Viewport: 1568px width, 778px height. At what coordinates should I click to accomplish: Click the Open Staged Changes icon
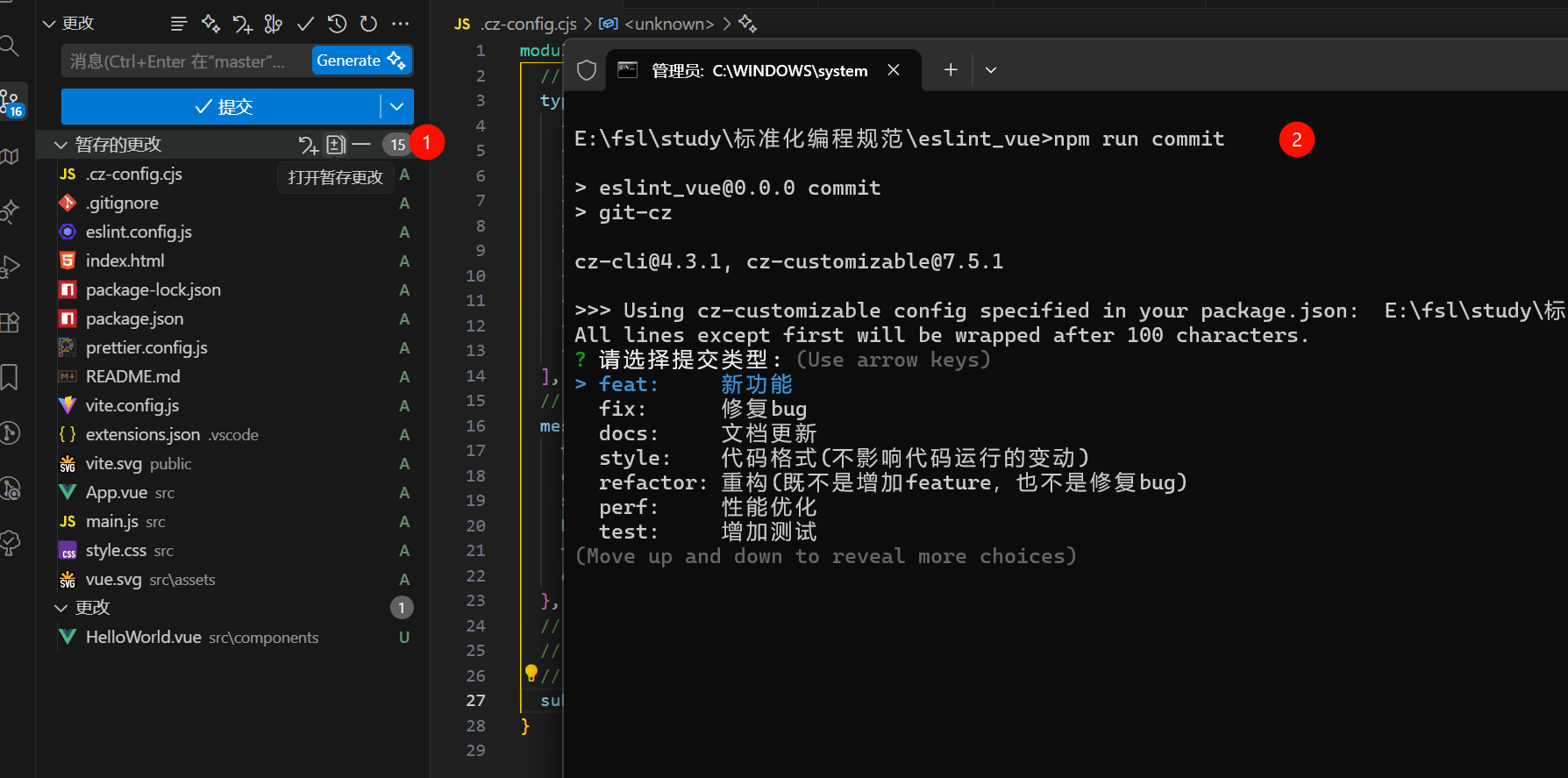click(x=336, y=144)
